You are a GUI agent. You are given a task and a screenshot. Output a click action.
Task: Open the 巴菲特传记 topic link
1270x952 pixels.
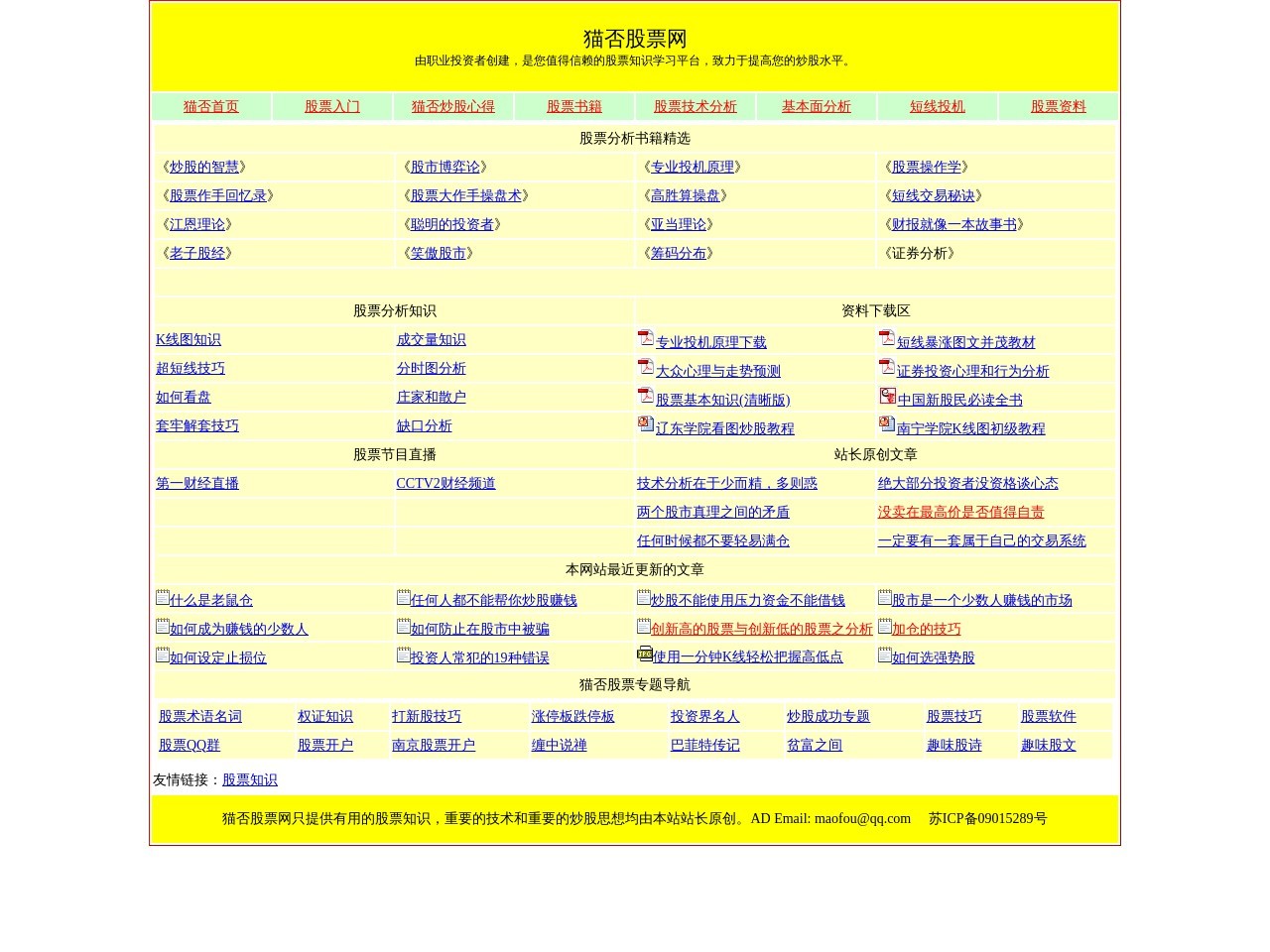click(704, 745)
